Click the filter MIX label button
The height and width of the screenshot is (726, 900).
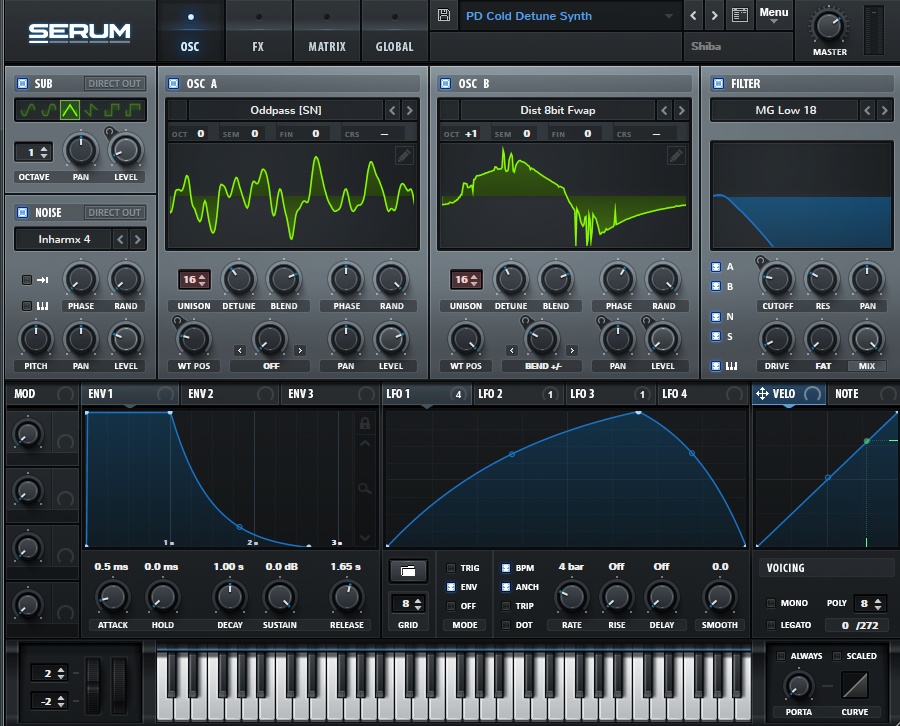[x=867, y=366]
